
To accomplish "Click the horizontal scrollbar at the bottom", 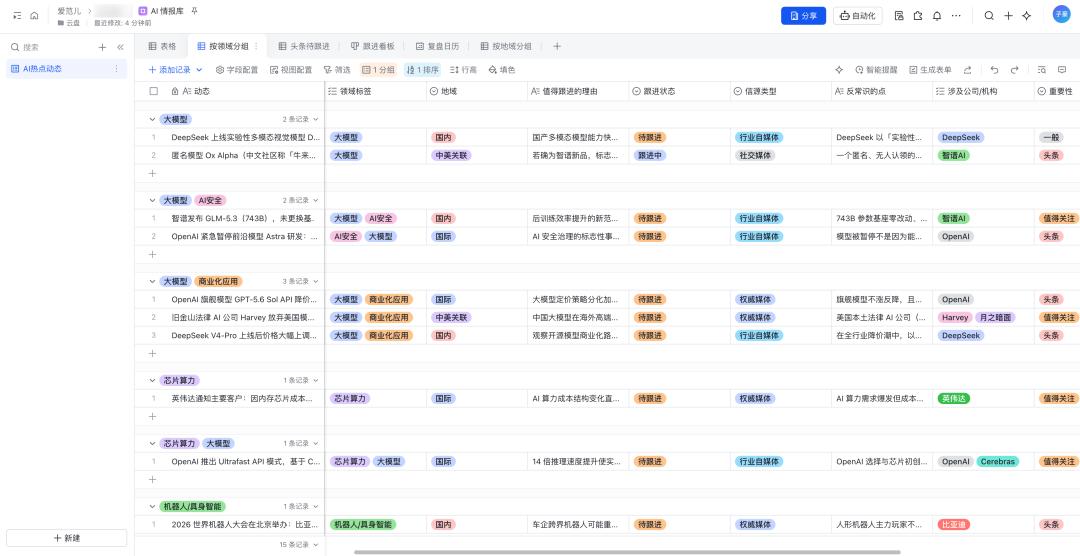I will 627,552.
